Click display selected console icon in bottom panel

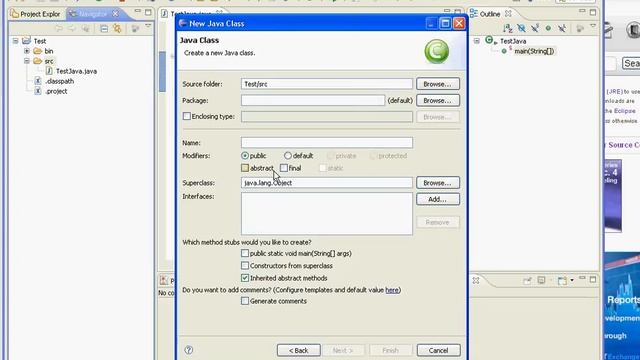click(541, 280)
